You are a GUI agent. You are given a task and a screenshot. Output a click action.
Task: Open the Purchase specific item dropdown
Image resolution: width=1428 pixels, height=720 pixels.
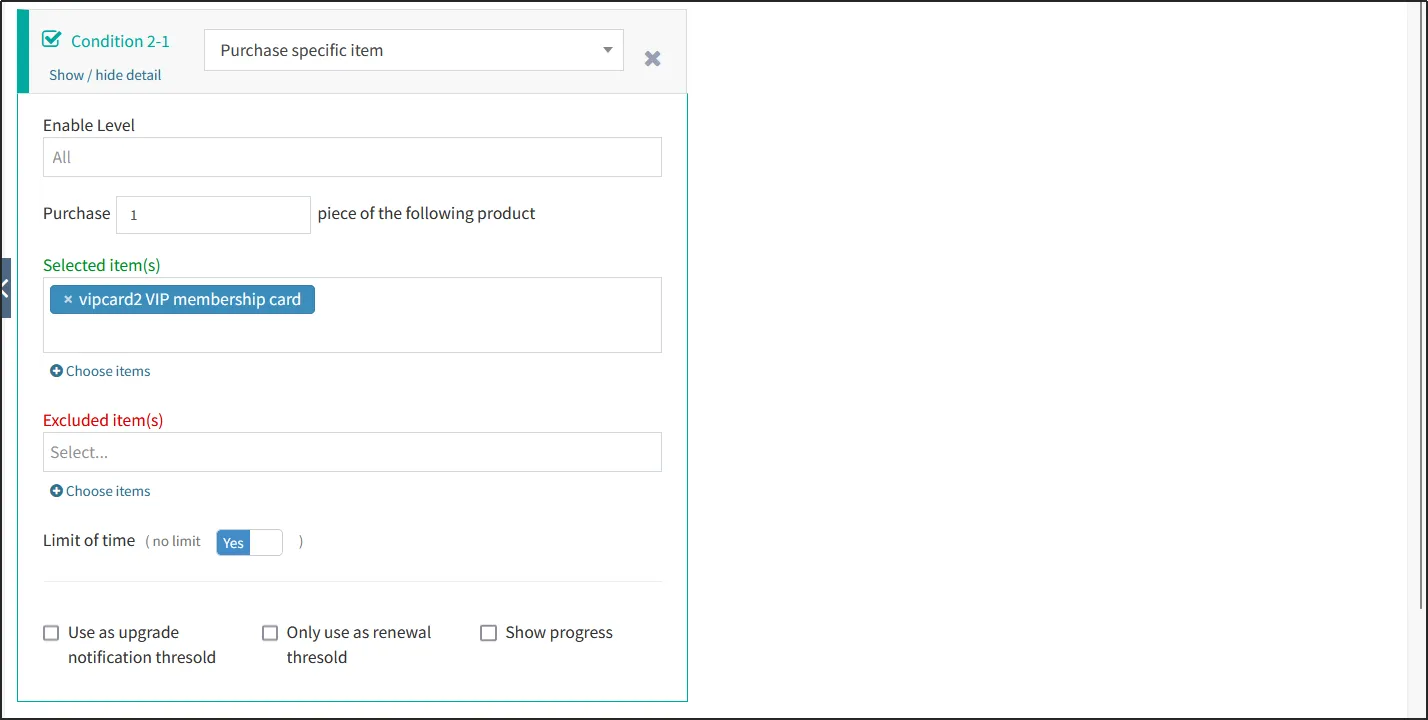click(x=400, y=50)
